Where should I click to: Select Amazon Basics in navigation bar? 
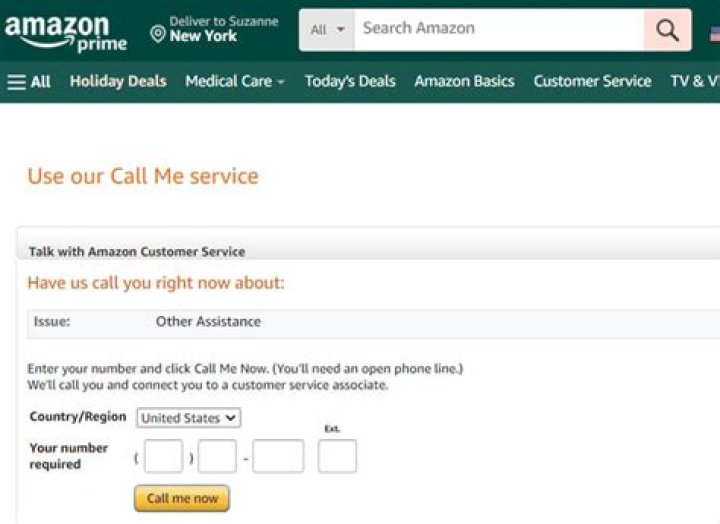tap(464, 82)
